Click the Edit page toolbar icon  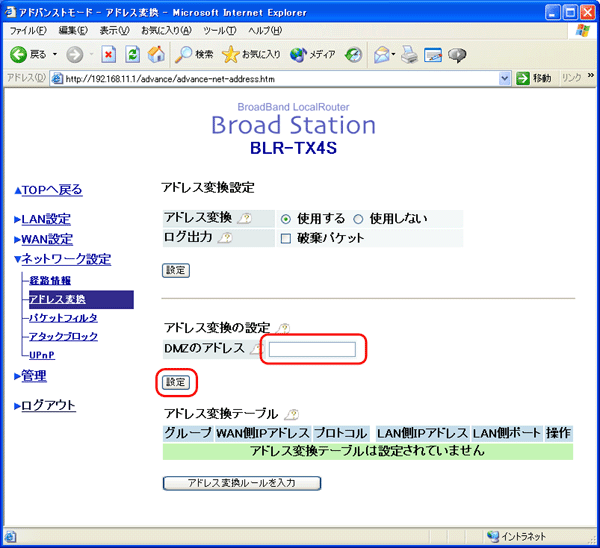[433, 55]
